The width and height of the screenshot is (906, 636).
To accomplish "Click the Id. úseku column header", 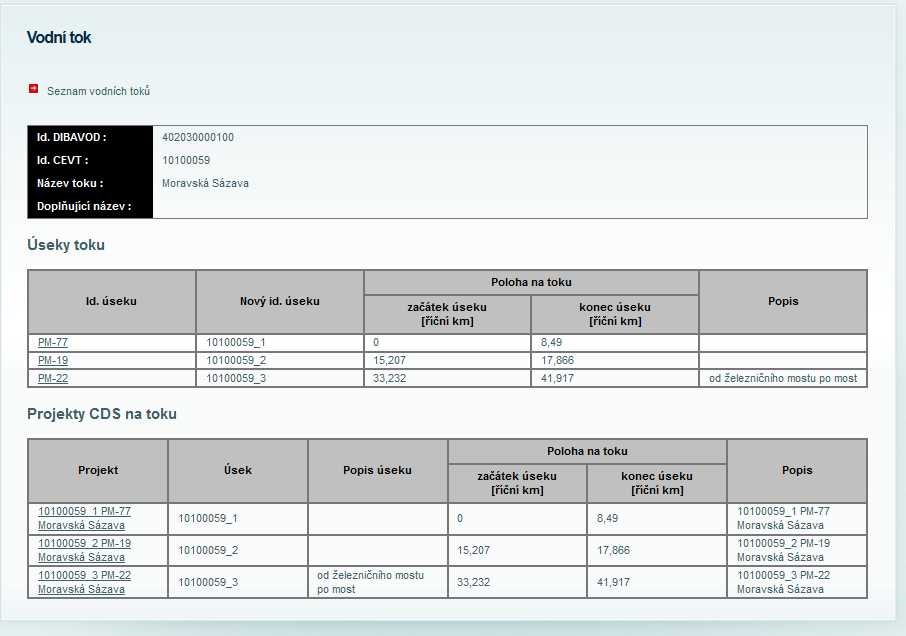I will (x=112, y=302).
